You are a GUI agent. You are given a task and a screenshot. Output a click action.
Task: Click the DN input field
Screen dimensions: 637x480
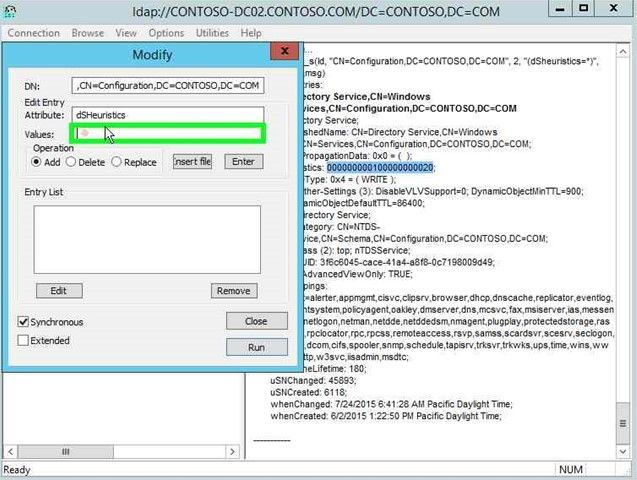(x=168, y=86)
